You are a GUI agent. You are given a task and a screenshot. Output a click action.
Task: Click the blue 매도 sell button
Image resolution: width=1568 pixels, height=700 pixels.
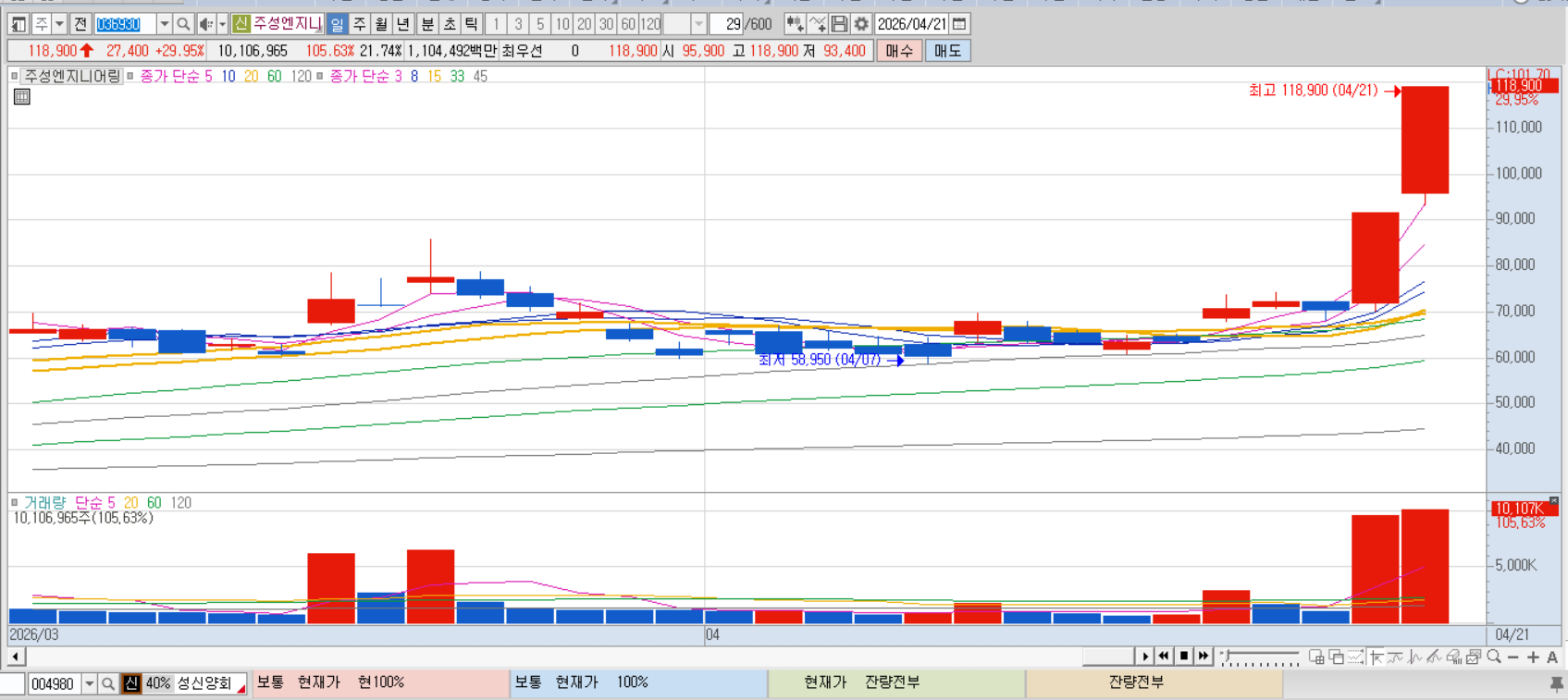tap(947, 51)
